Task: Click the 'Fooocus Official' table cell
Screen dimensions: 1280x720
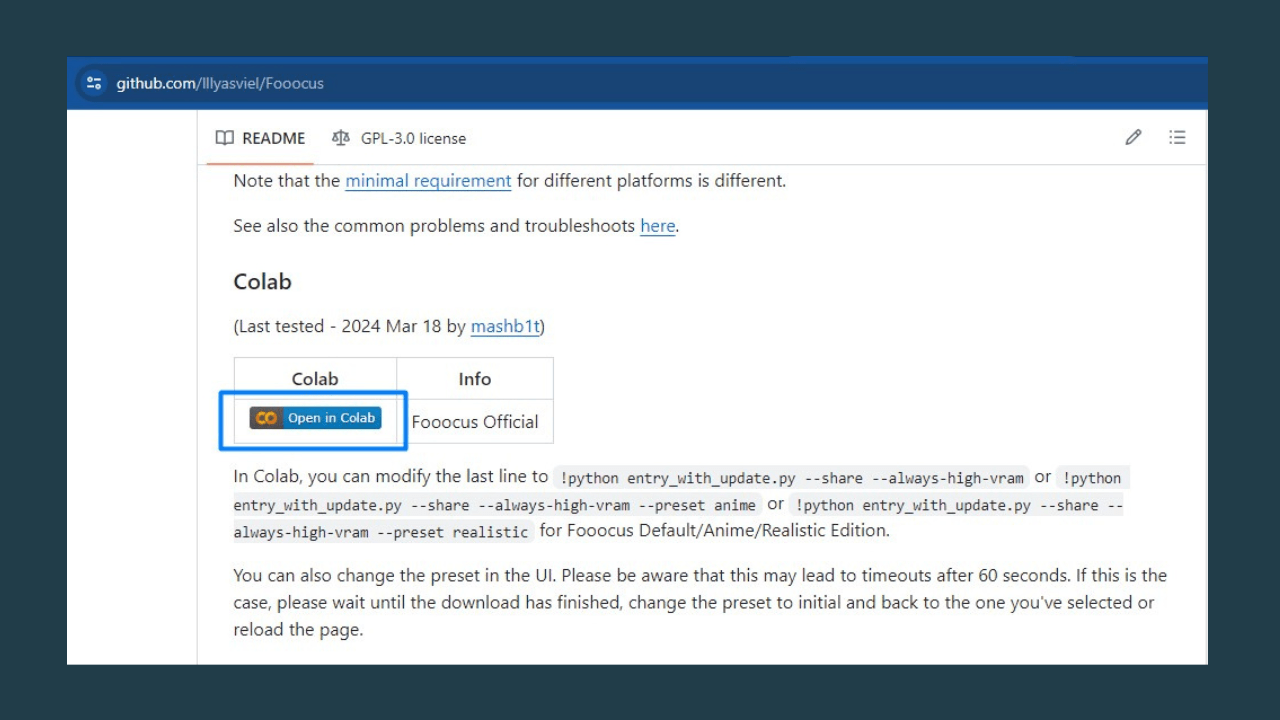Action: tap(475, 422)
